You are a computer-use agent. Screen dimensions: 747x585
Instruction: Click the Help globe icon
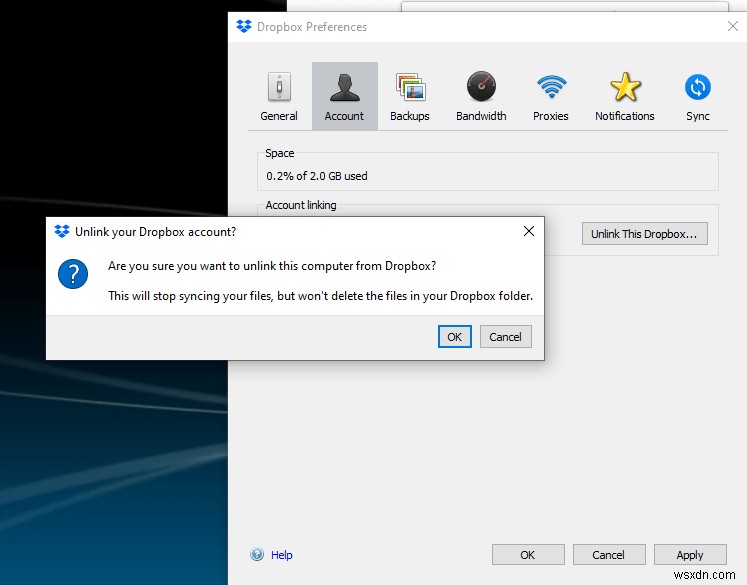(x=257, y=555)
